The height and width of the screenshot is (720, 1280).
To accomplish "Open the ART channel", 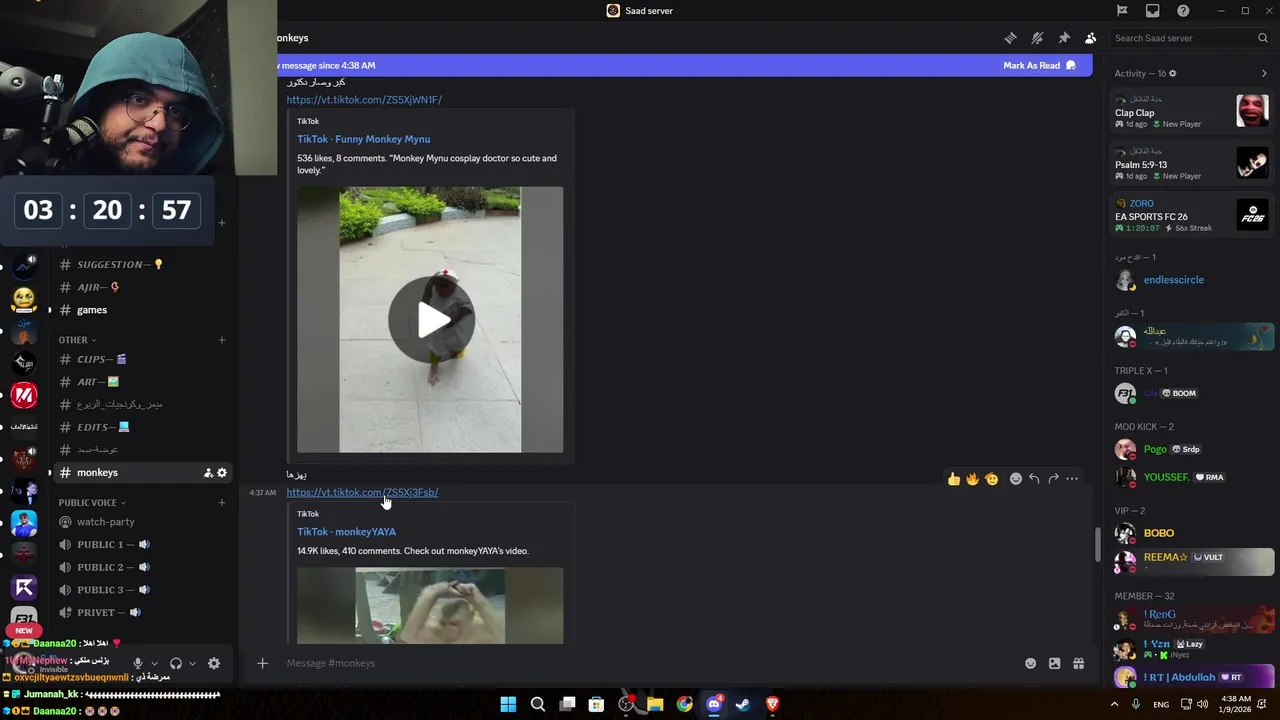I will point(140,382).
